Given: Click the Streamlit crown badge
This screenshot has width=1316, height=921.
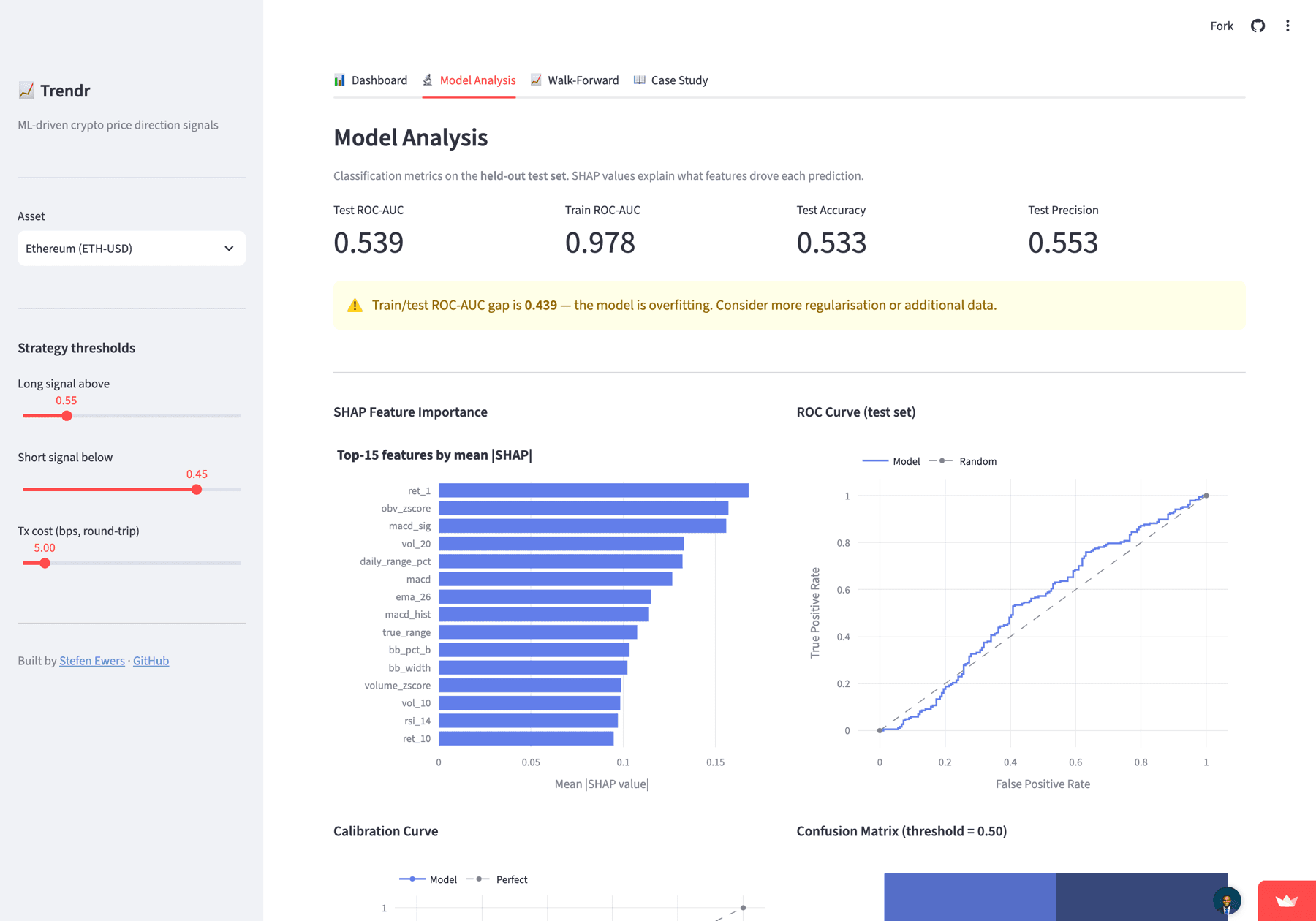Looking at the screenshot, I should [x=1287, y=901].
